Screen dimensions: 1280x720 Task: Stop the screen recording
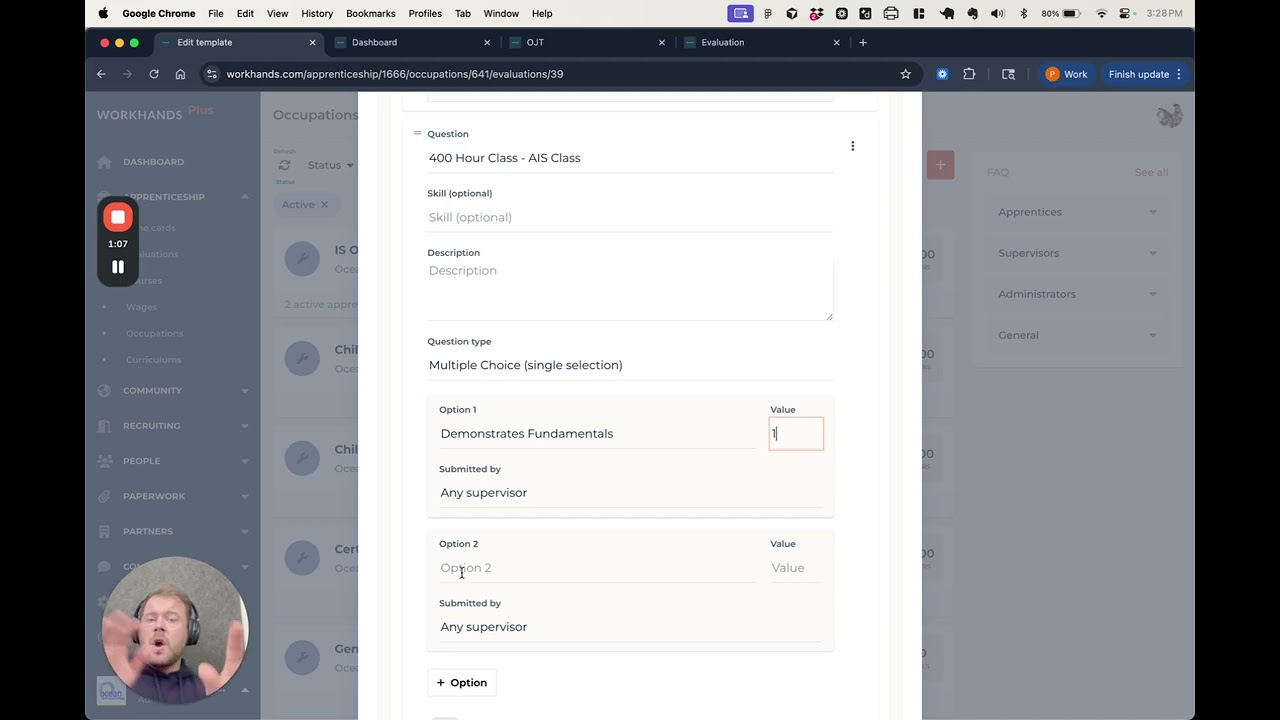[118, 217]
